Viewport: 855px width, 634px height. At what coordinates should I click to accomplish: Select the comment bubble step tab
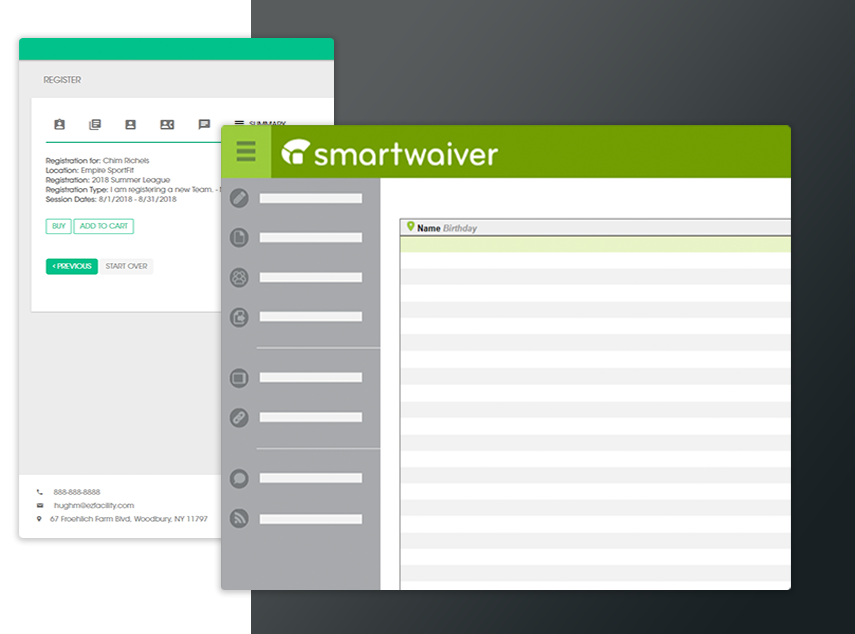[204, 124]
